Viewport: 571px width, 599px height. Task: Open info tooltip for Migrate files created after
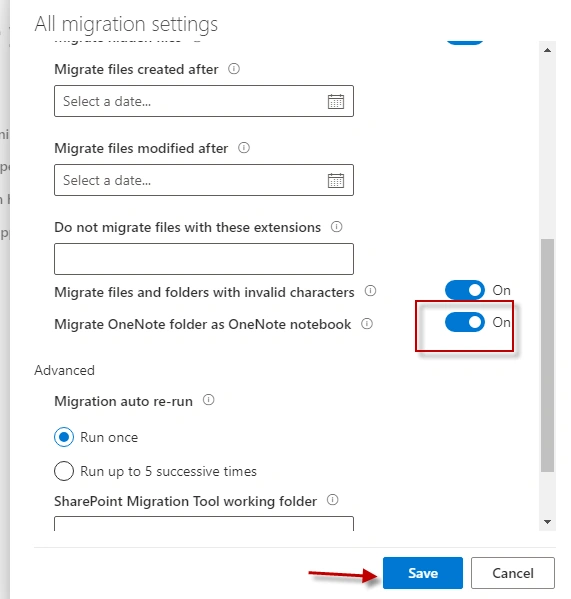click(x=234, y=69)
